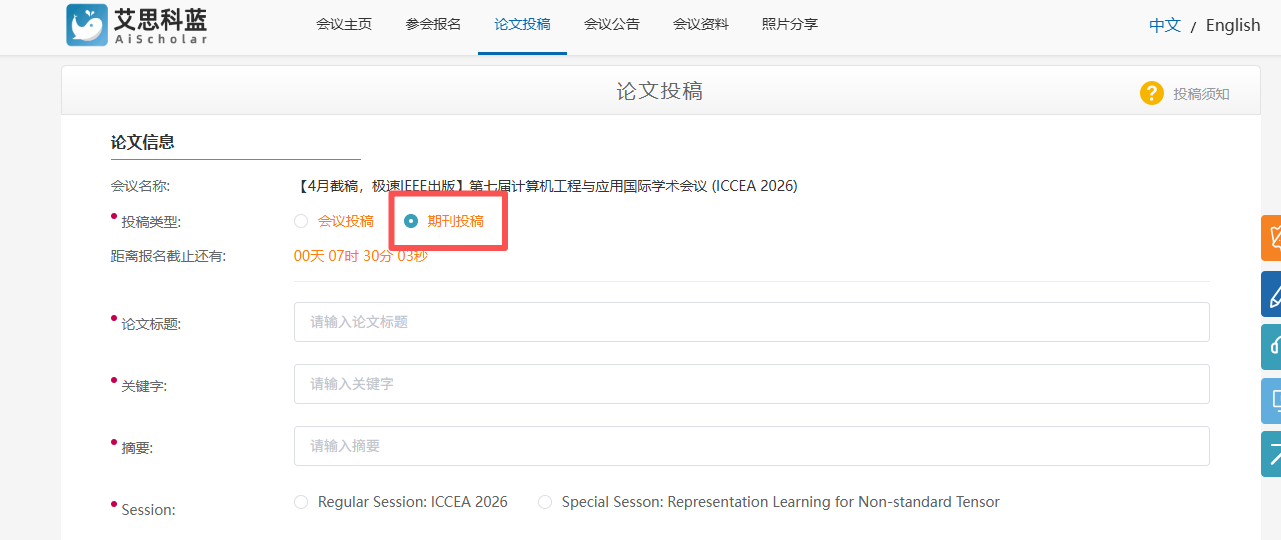
Task: Click the back-to-top arrow sidebar icon
Action: (x=1271, y=454)
